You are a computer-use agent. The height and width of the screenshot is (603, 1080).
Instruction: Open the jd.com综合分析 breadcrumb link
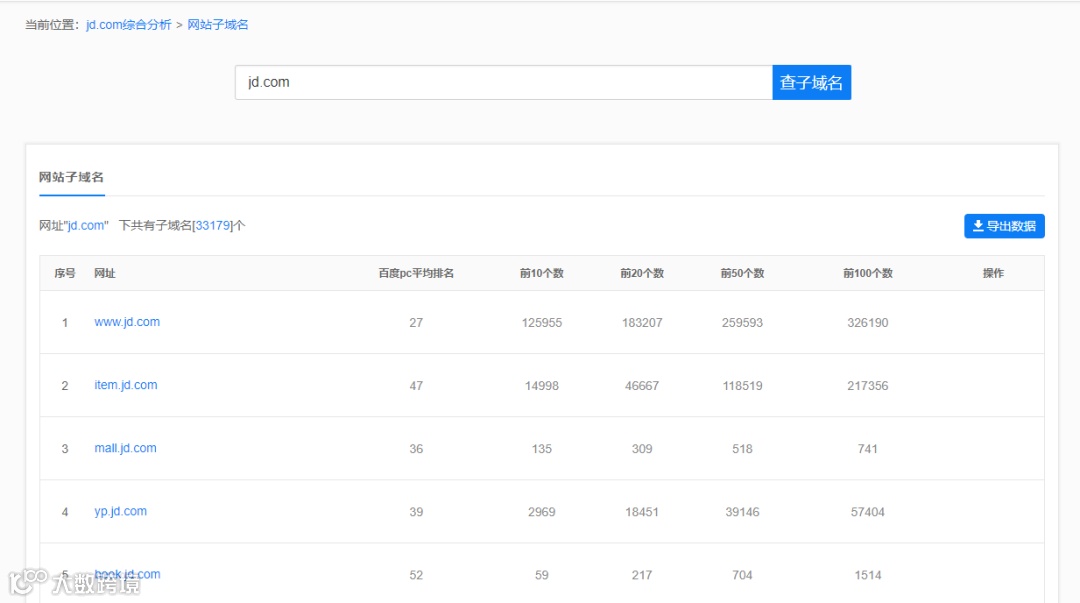click(x=129, y=25)
